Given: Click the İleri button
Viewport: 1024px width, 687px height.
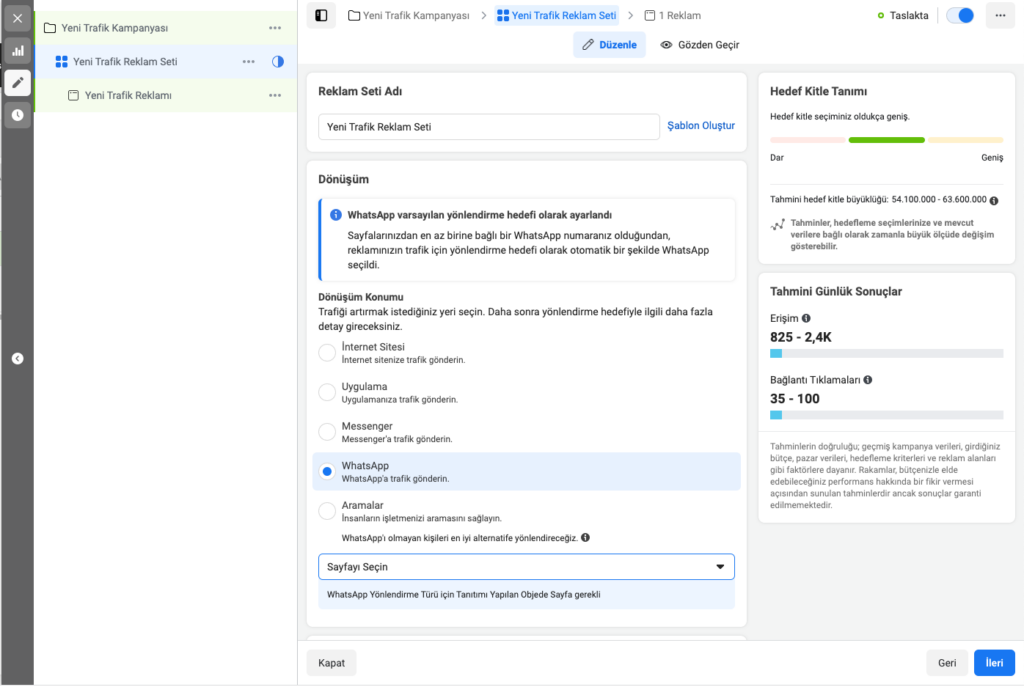Looking at the screenshot, I should (994, 663).
